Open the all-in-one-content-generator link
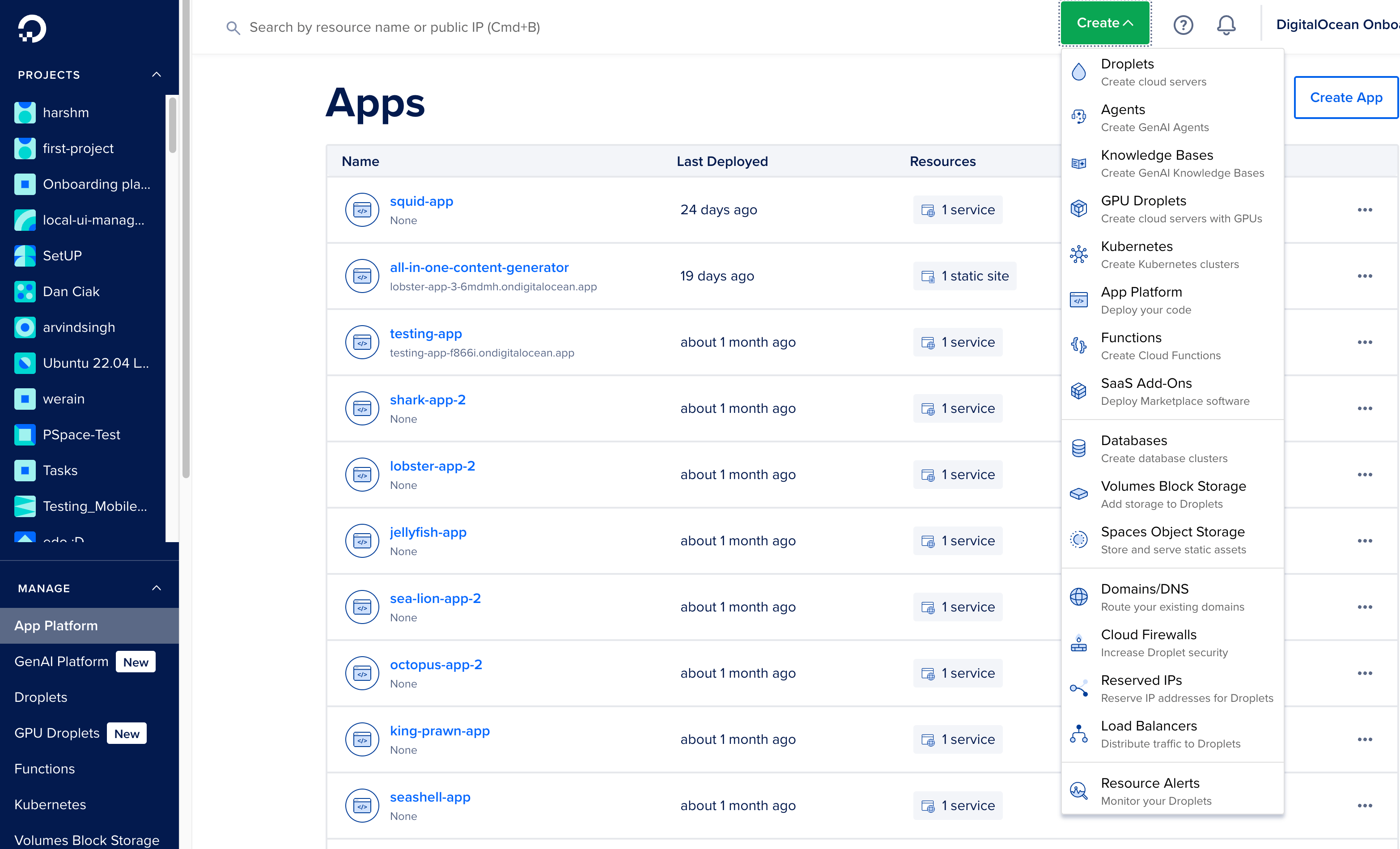Image resolution: width=1400 pixels, height=849 pixels. point(479,267)
